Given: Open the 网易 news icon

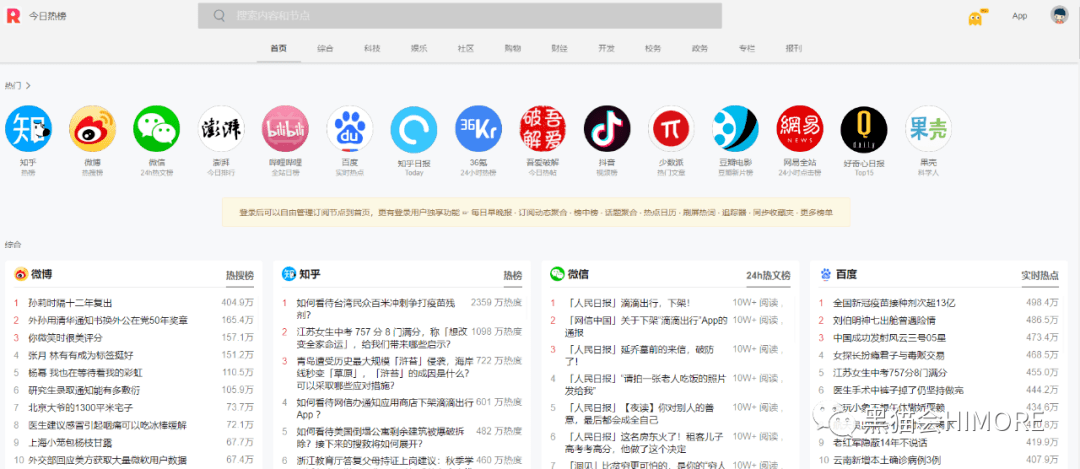Looking at the screenshot, I should tap(800, 129).
